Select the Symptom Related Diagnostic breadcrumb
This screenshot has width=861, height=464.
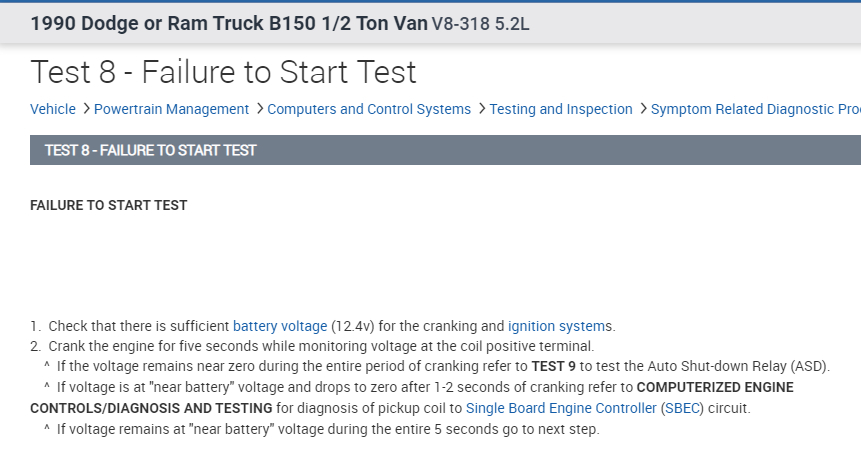click(x=755, y=109)
